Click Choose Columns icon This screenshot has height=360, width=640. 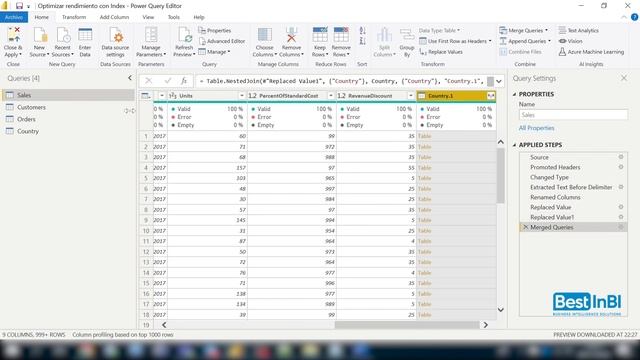tap(264, 35)
